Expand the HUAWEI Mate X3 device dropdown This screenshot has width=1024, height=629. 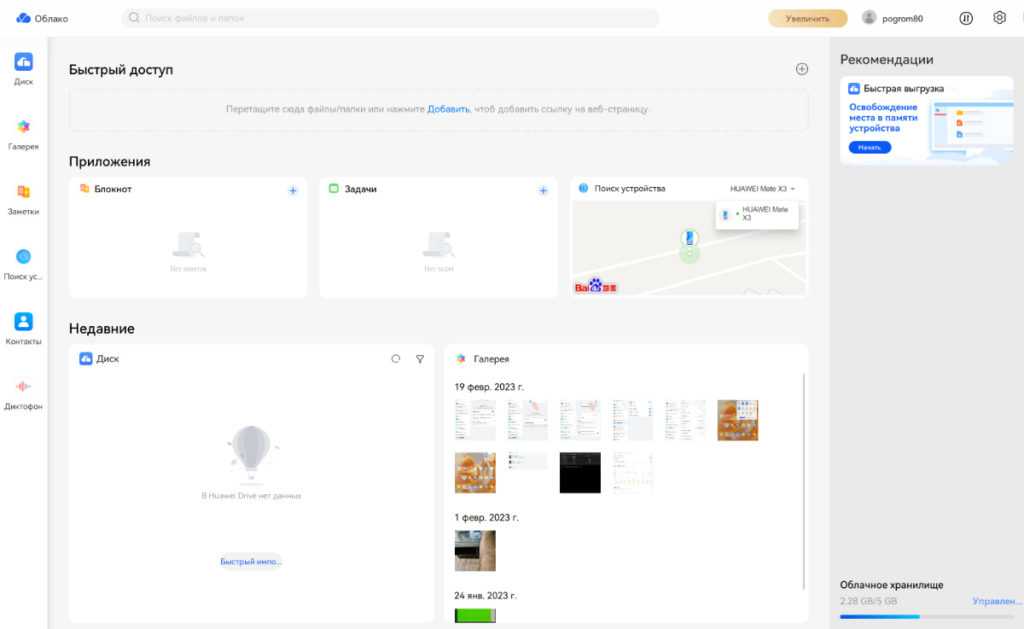[x=763, y=189]
